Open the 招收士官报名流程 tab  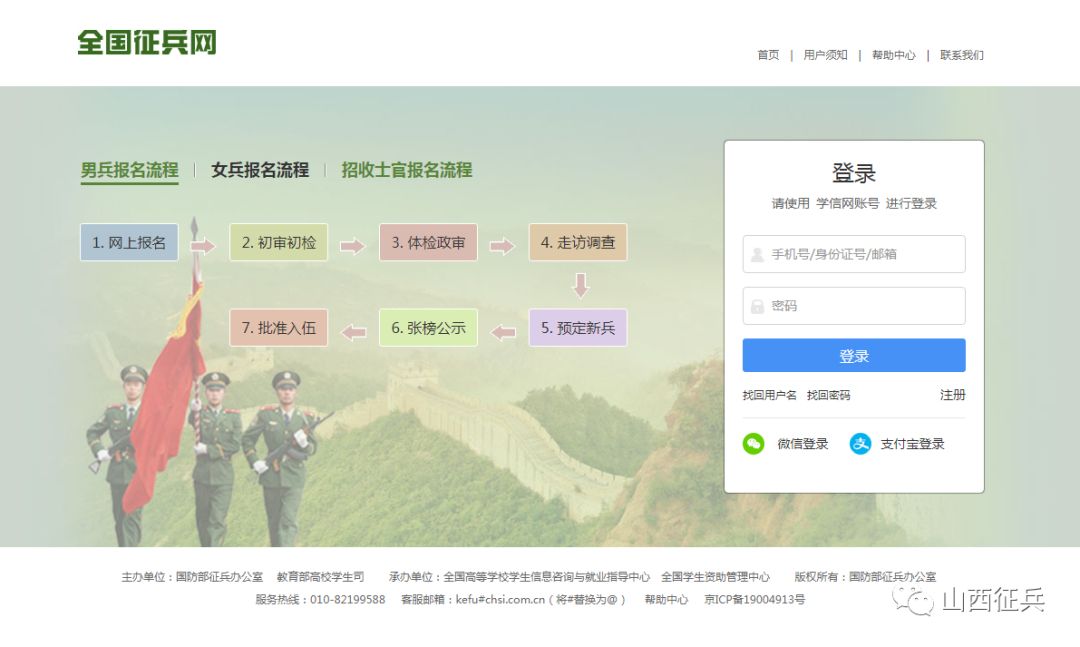[406, 170]
